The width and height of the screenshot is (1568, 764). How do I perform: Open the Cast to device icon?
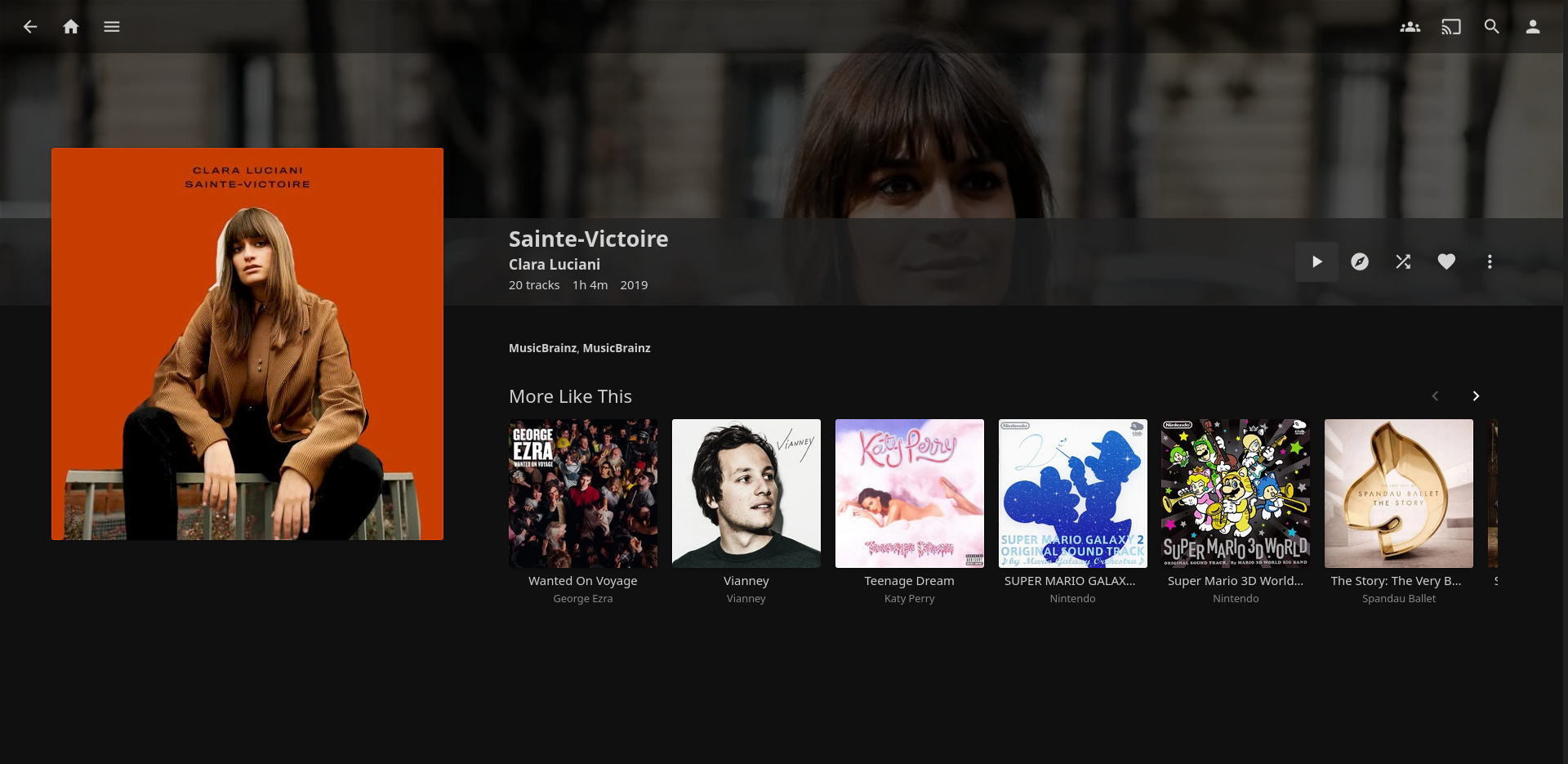[x=1451, y=26]
